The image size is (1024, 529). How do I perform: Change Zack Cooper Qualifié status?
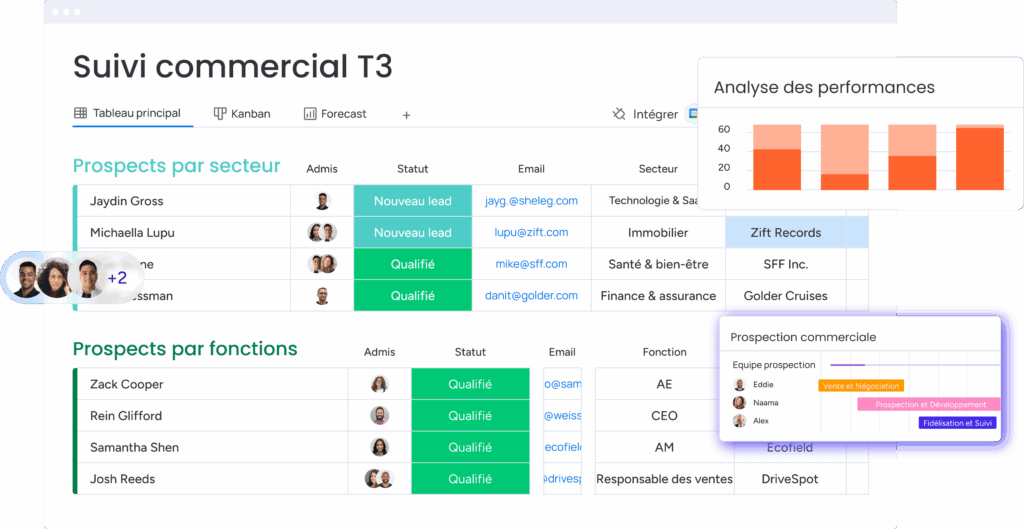coord(470,384)
